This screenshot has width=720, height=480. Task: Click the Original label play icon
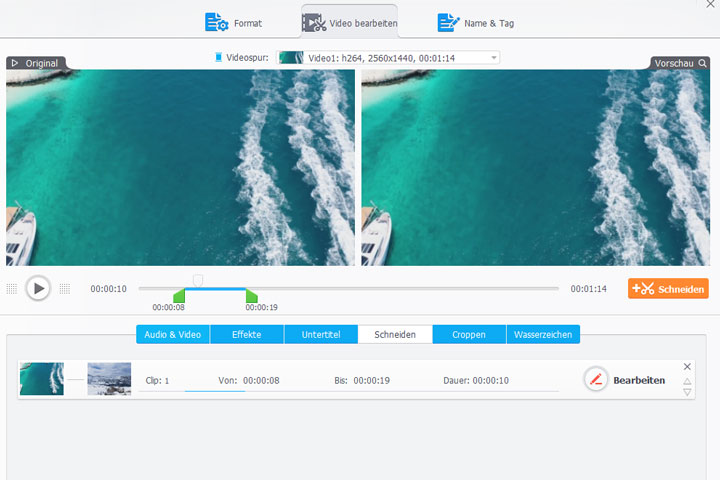tap(15, 63)
